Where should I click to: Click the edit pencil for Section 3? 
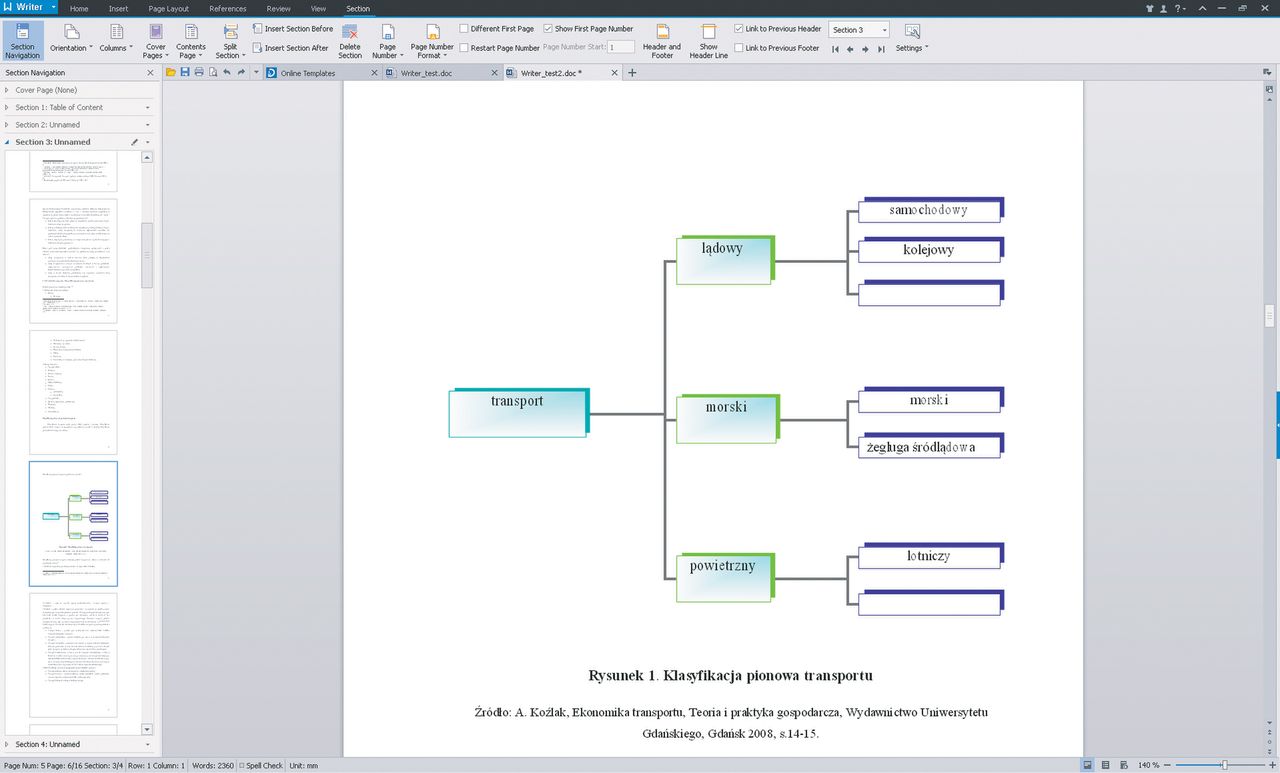pos(135,142)
